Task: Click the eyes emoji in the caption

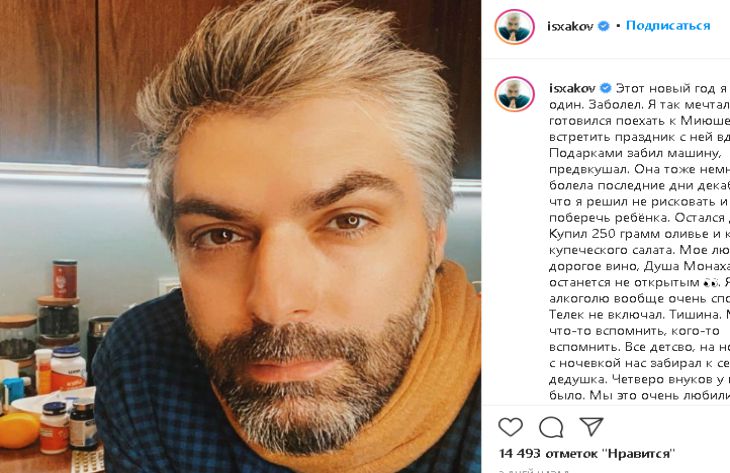Action: click(x=710, y=283)
